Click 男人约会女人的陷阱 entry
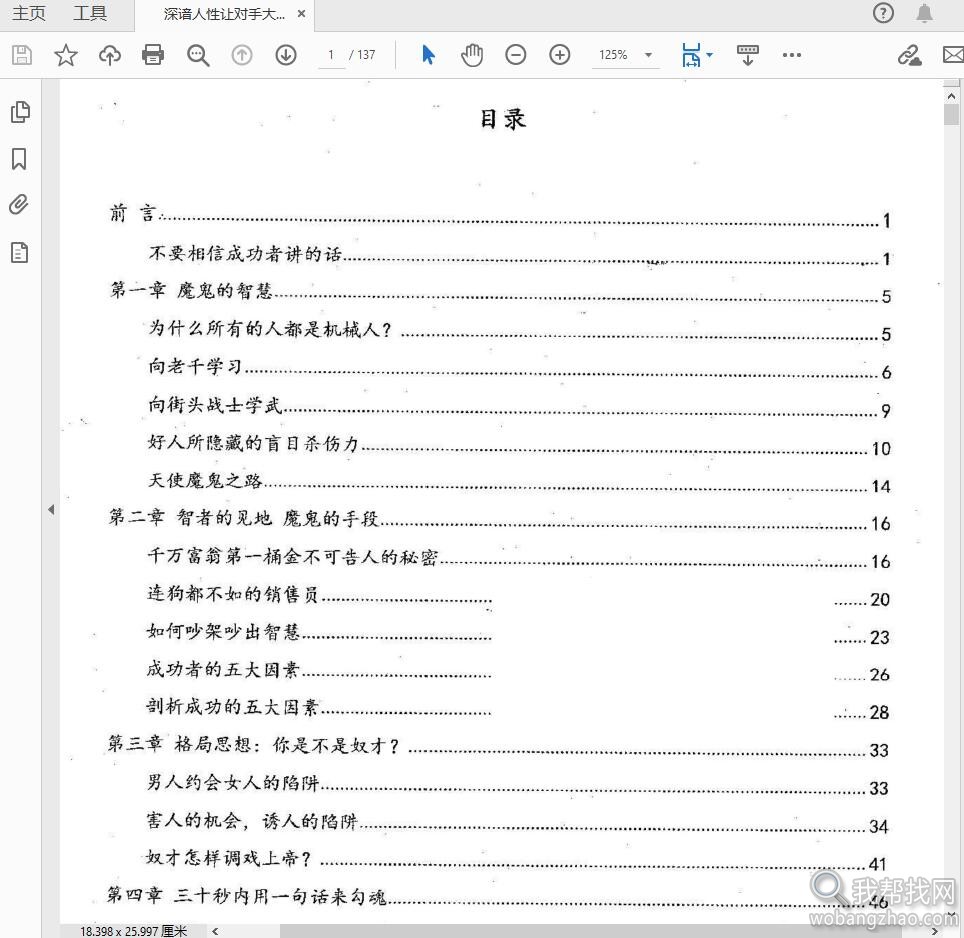This screenshot has width=964, height=938. coord(518,784)
